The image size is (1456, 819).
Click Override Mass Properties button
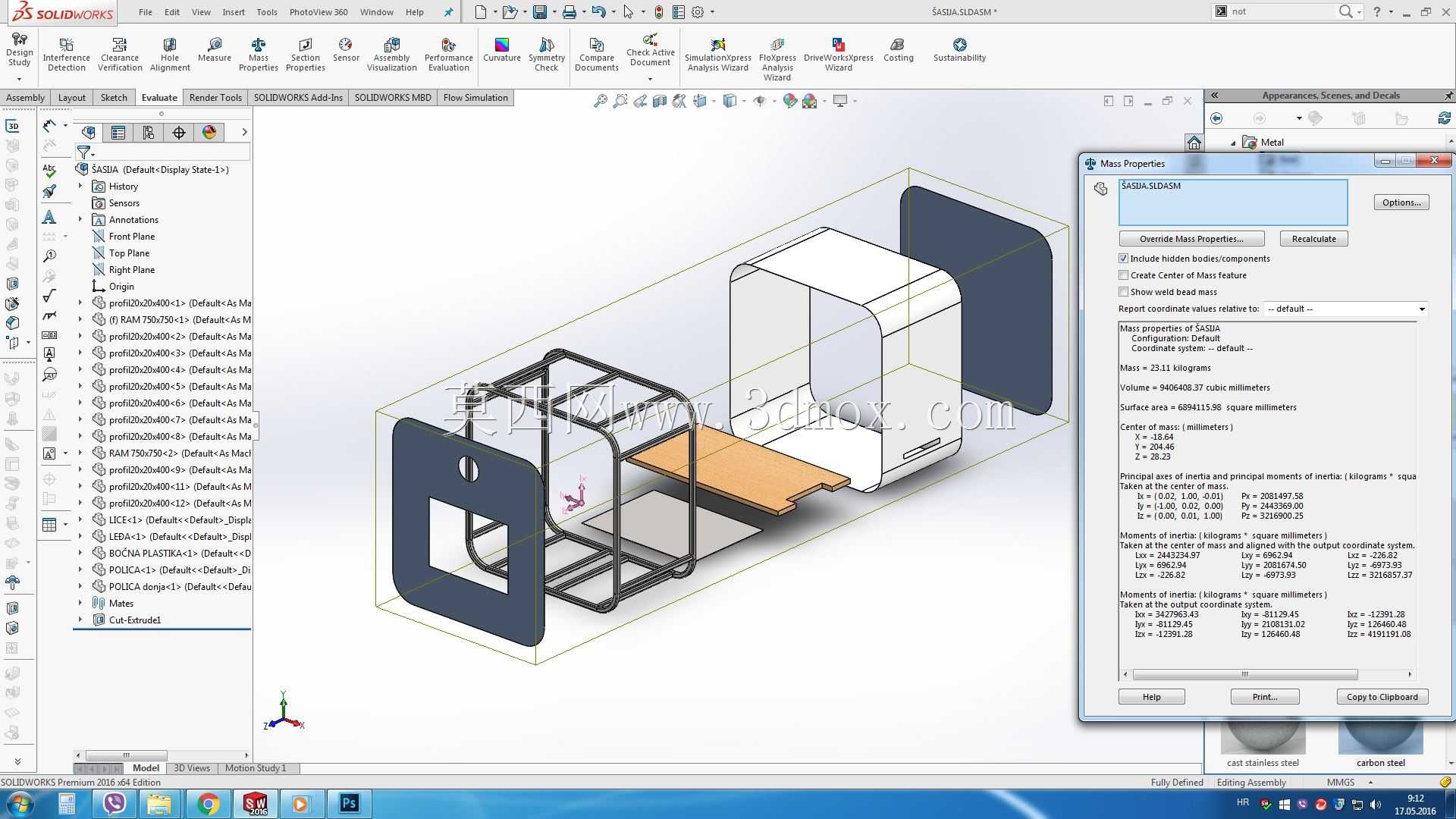click(1191, 239)
